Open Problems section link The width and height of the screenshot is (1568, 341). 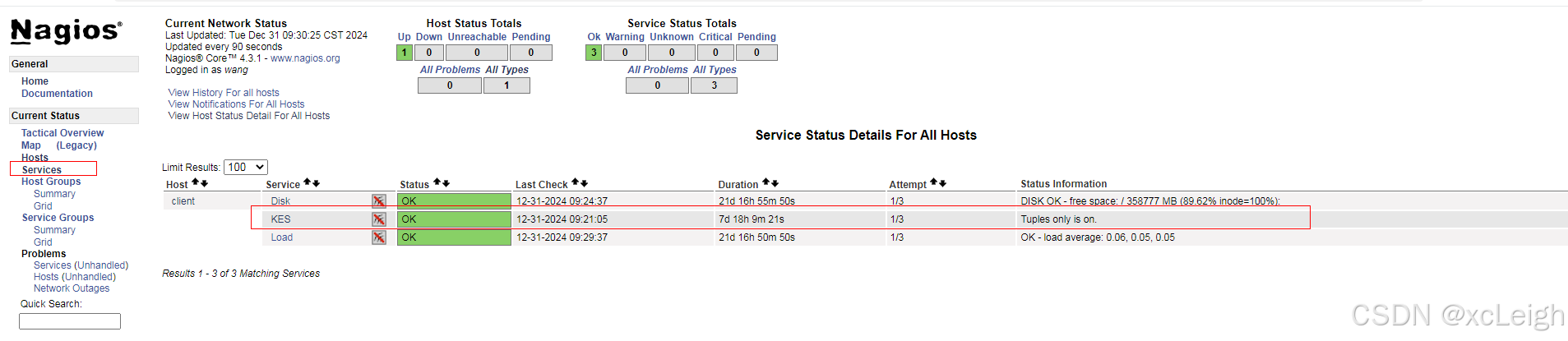click(x=44, y=254)
